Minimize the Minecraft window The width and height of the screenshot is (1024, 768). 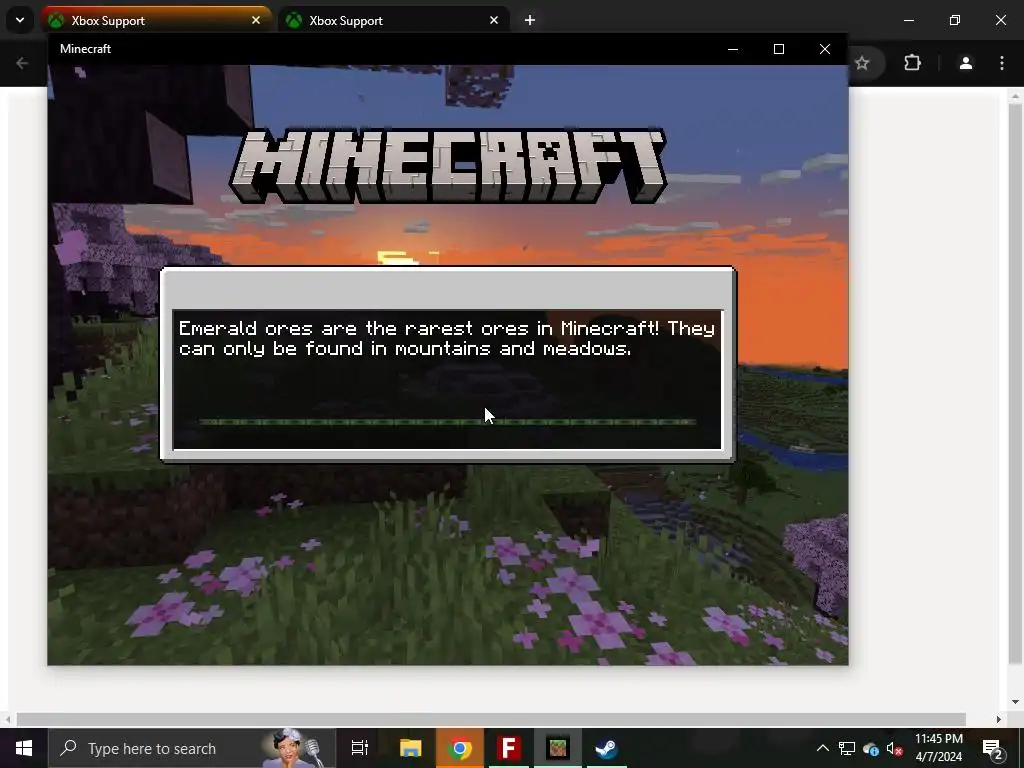pos(733,49)
